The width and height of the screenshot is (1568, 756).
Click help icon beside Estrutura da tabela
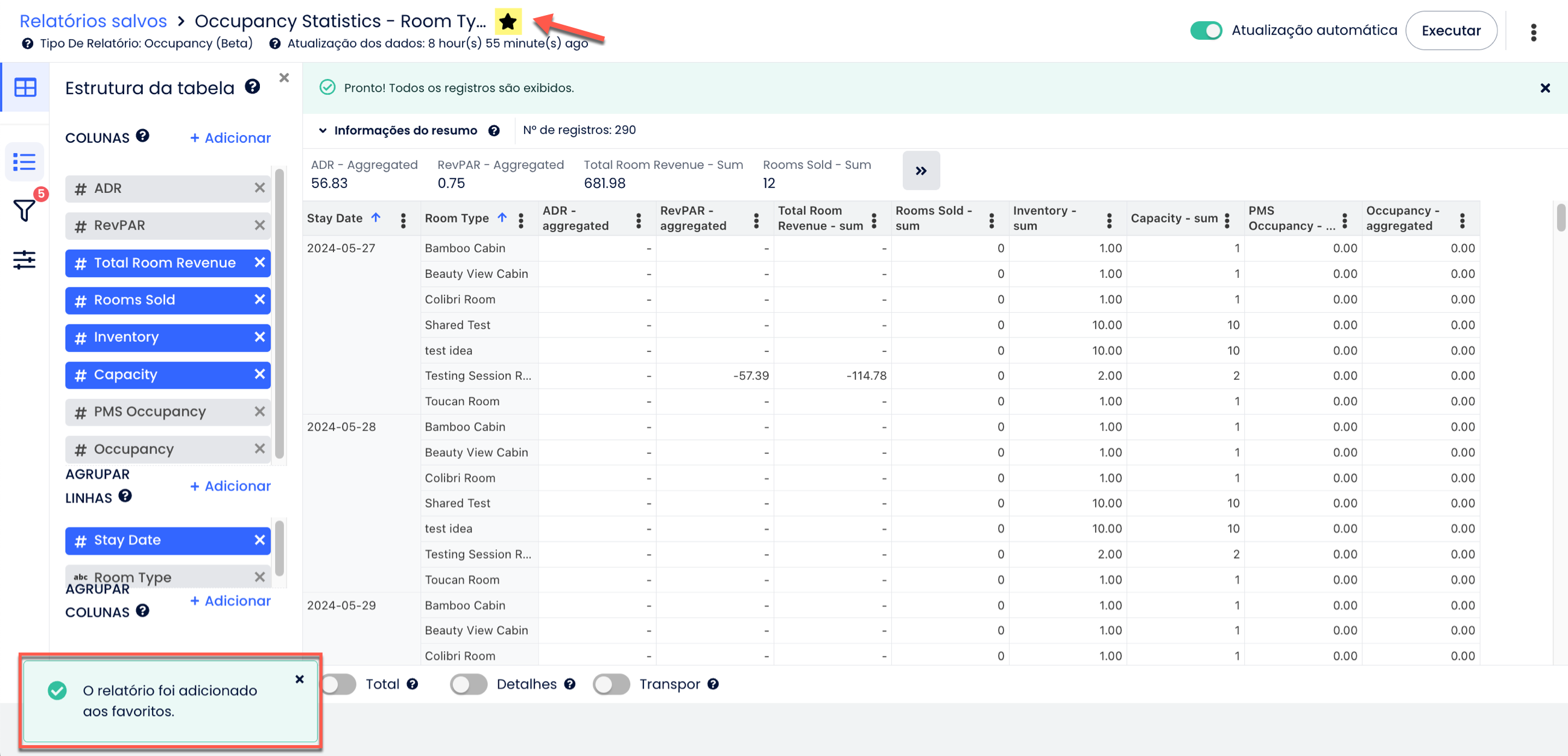[252, 87]
